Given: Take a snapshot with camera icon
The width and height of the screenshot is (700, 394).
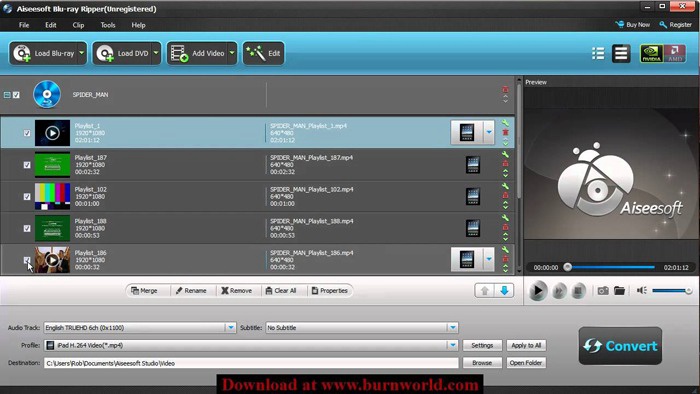Looking at the screenshot, I should (x=603, y=291).
